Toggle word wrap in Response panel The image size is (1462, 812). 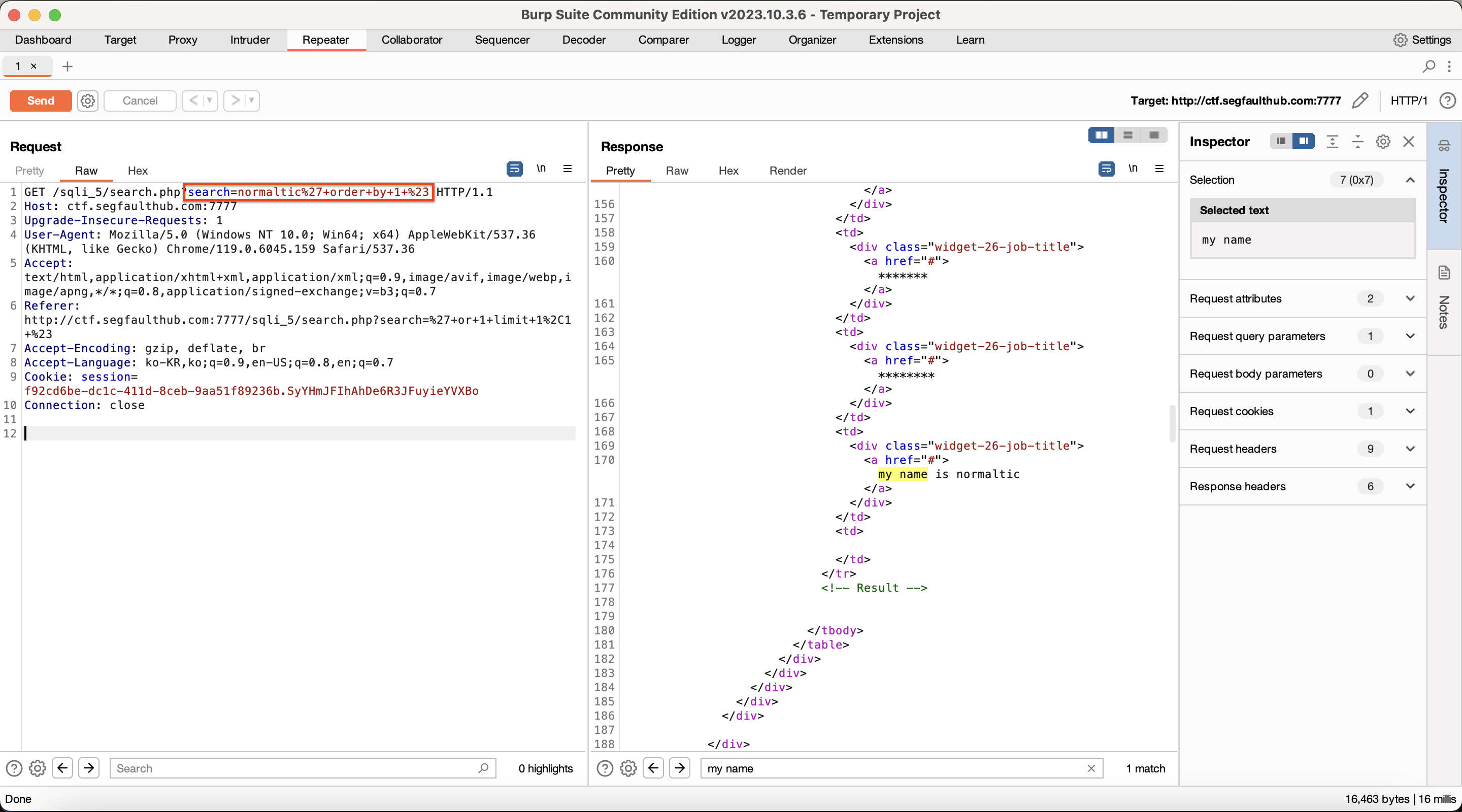(1106, 168)
